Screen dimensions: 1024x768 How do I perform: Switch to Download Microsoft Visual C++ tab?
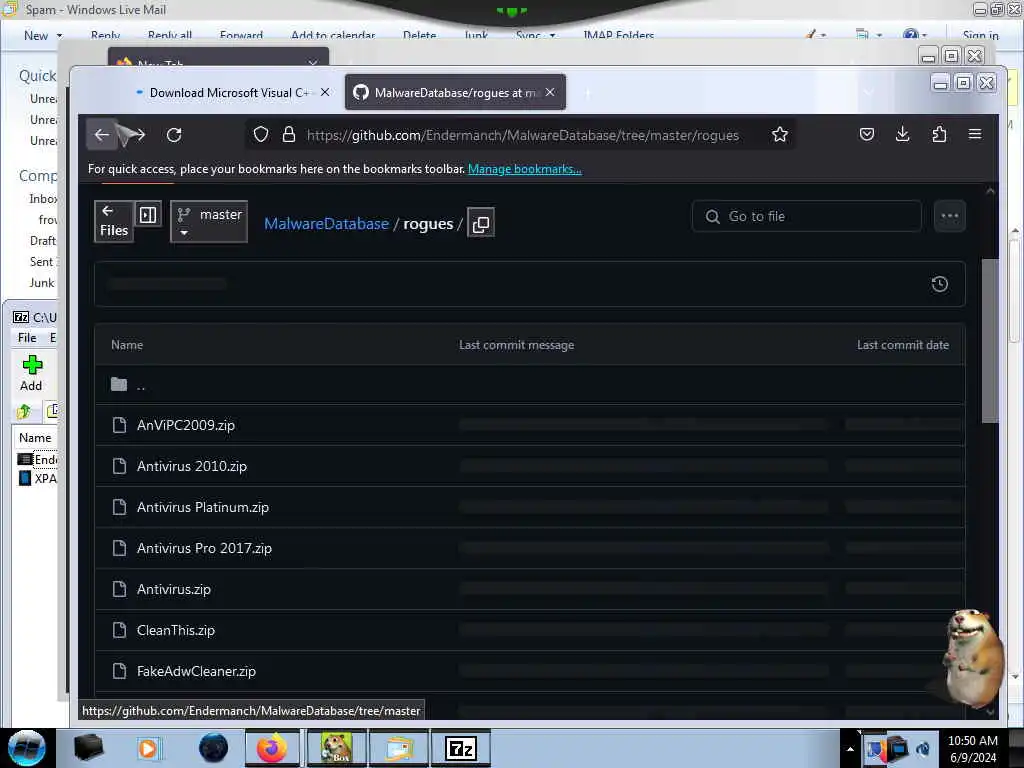pos(229,93)
